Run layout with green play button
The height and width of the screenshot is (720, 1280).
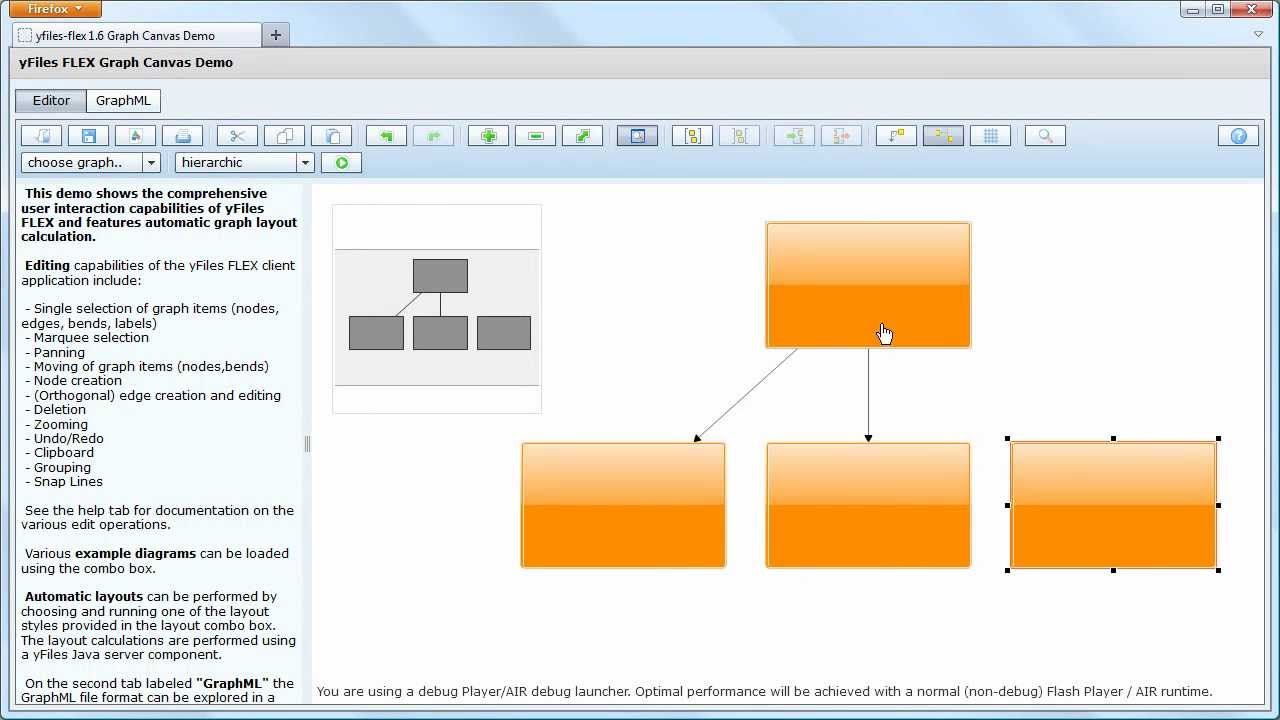pyautogui.click(x=342, y=163)
